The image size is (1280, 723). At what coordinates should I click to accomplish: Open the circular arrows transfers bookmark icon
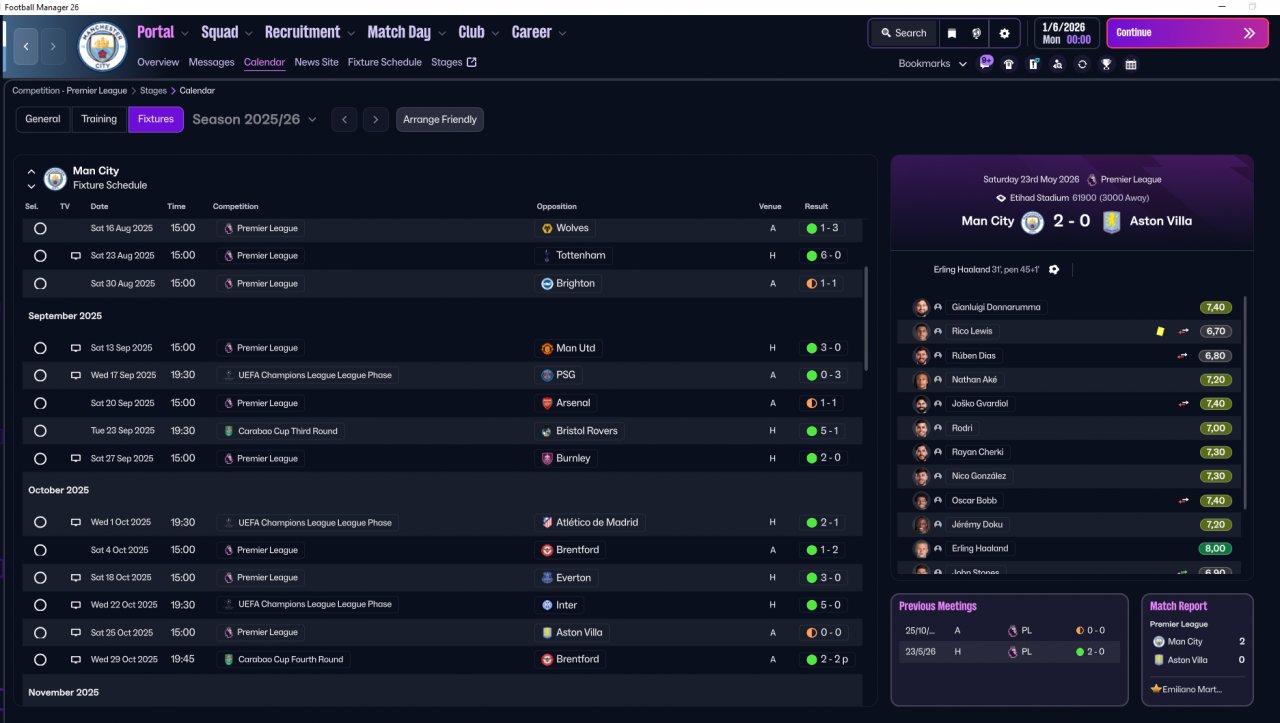[1082, 64]
